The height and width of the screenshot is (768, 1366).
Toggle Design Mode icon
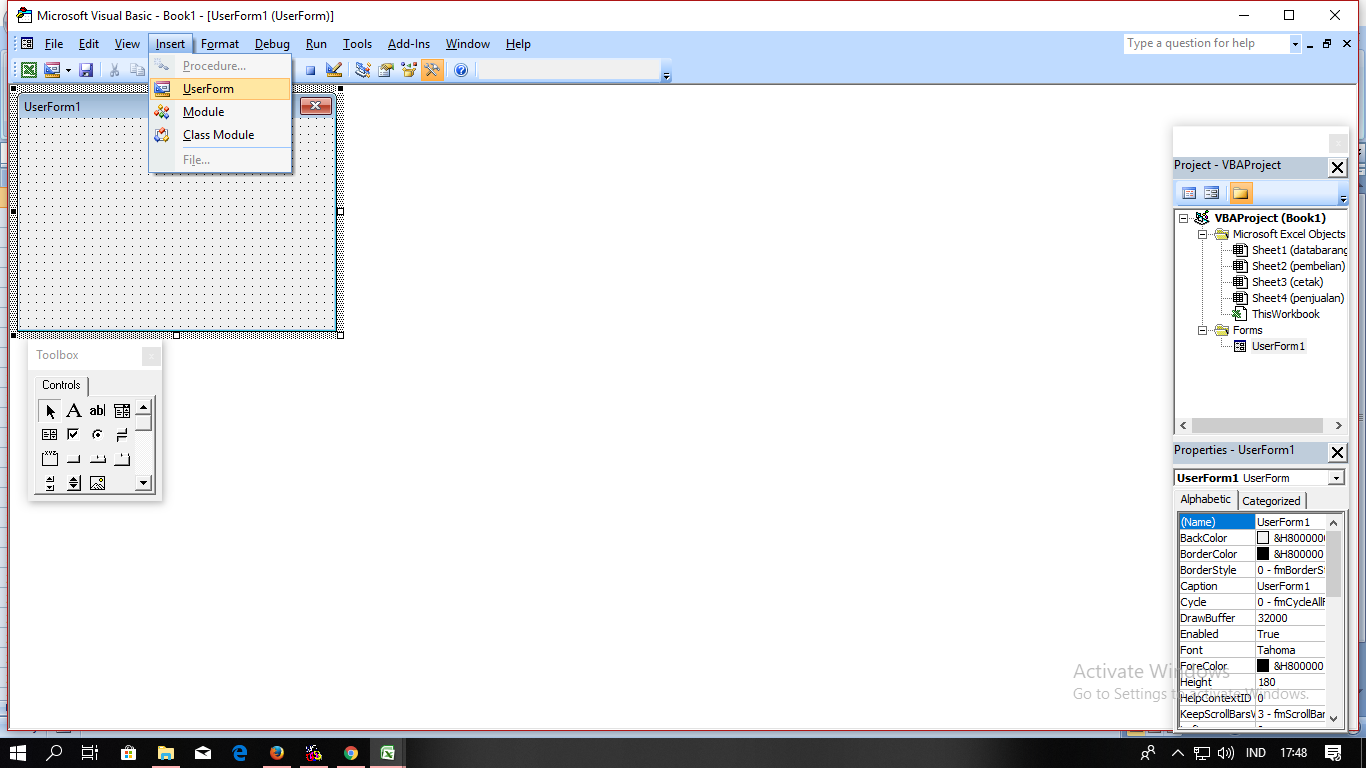coord(334,70)
